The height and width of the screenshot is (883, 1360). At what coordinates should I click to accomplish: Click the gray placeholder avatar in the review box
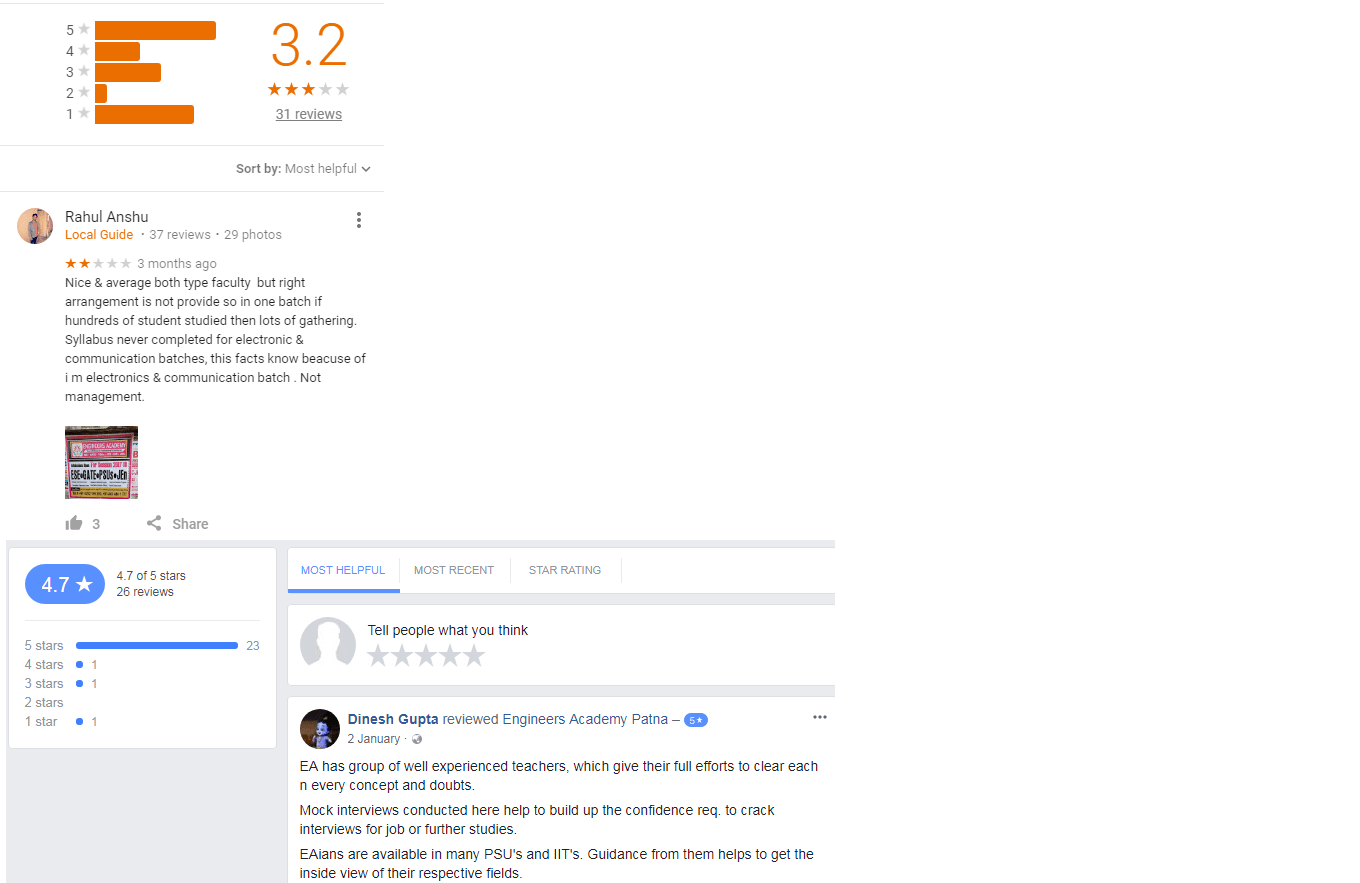(x=328, y=642)
